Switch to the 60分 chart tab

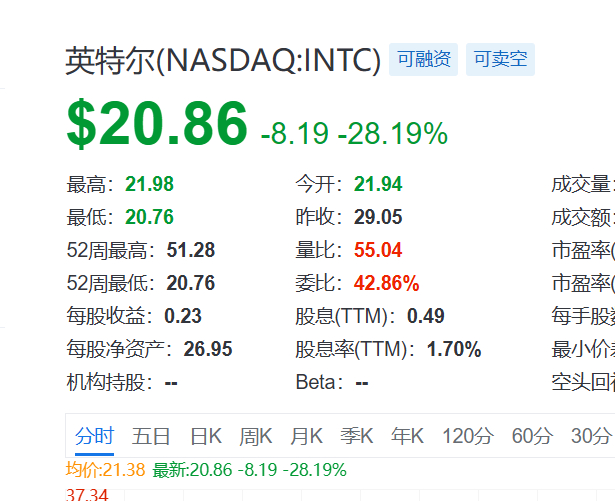(532, 436)
